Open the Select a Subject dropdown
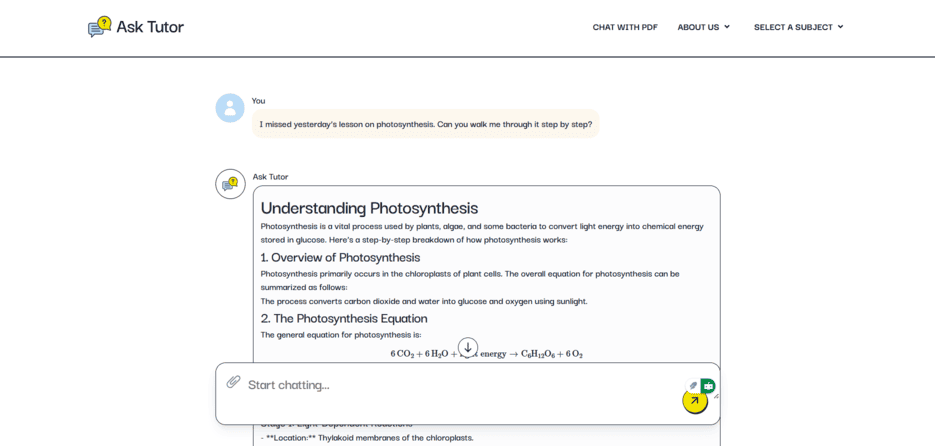935x446 pixels. pyautogui.click(x=798, y=27)
